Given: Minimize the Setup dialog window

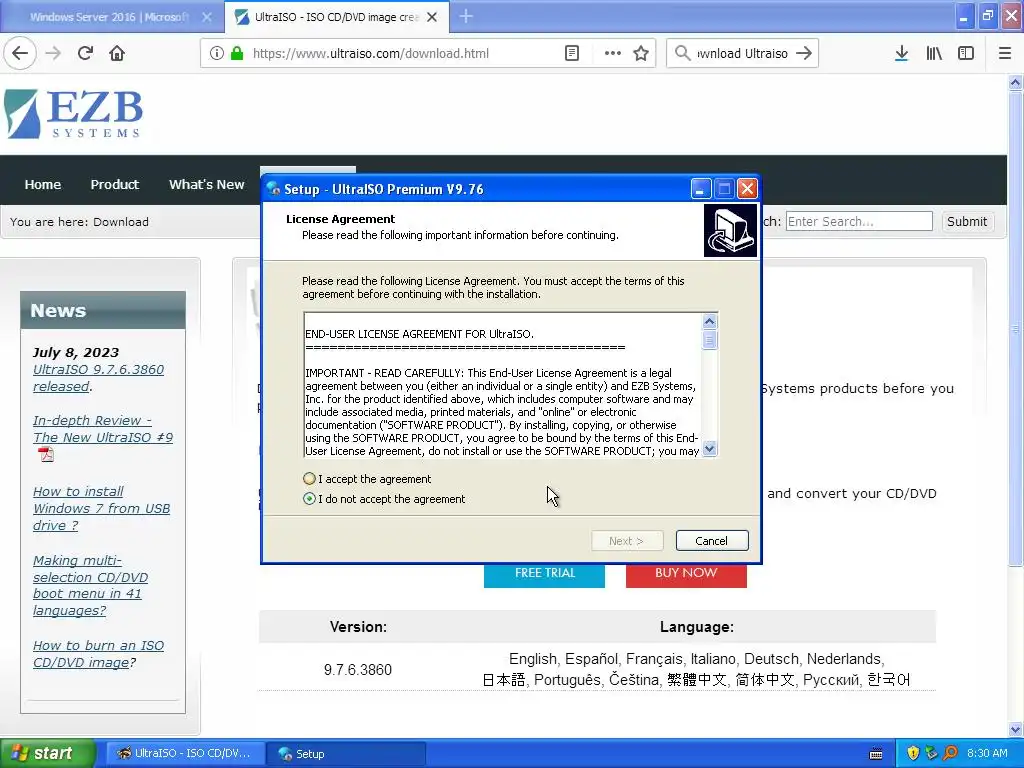Looking at the screenshot, I should [x=700, y=189].
